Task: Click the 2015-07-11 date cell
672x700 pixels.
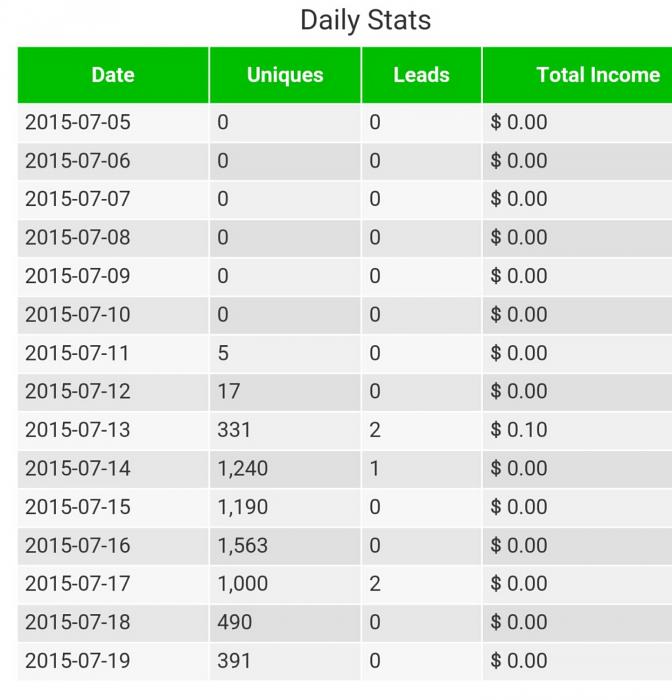Action: coord(113,353)
